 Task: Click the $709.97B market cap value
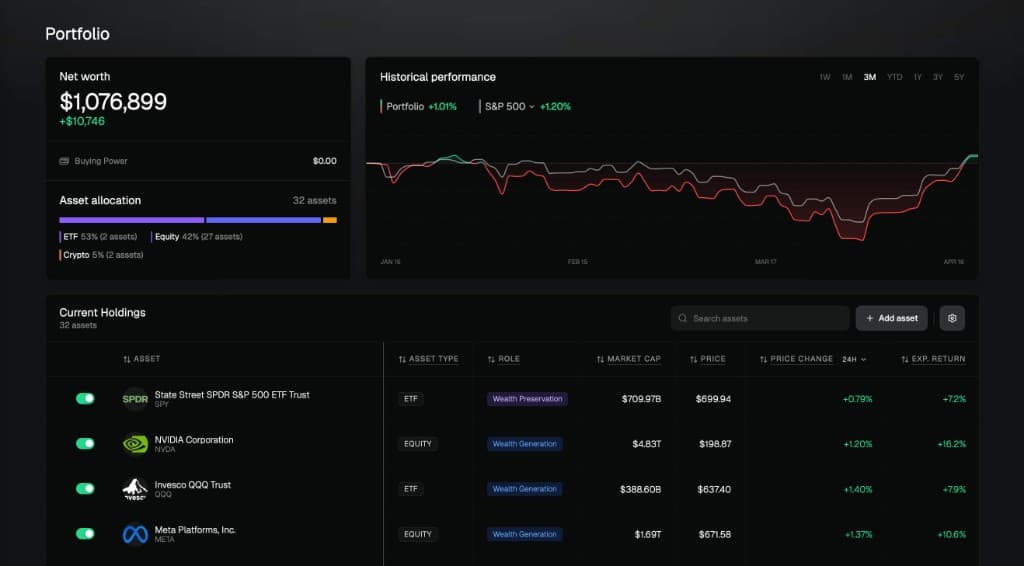(x=641, y=399)
